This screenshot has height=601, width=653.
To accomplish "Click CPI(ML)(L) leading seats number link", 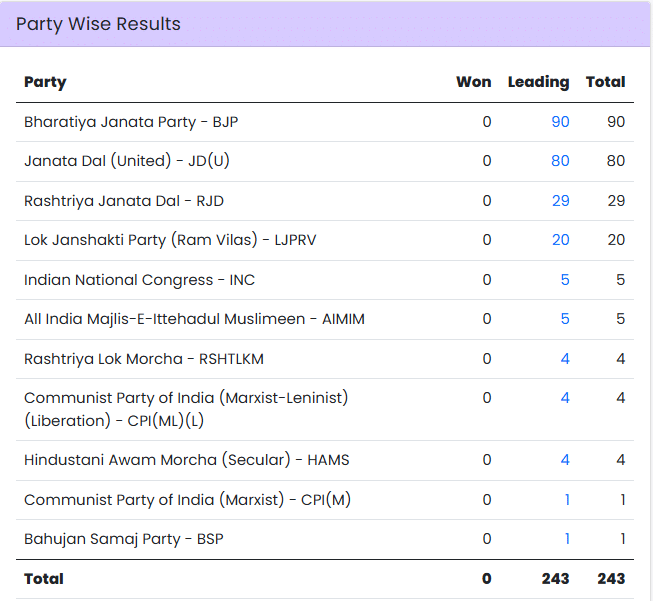I will click(x=564, y=398).
